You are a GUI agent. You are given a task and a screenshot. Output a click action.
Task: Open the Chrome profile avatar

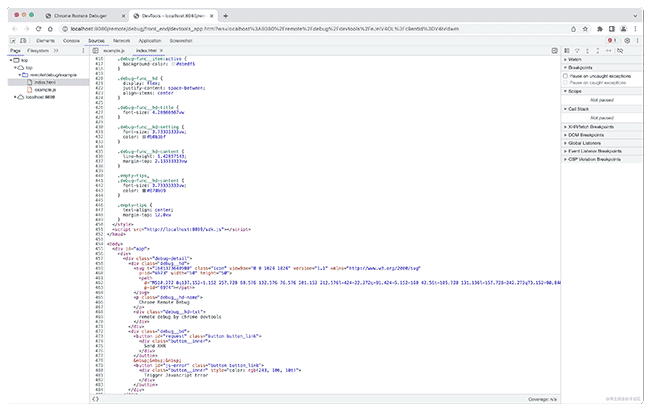pos(623,29)
